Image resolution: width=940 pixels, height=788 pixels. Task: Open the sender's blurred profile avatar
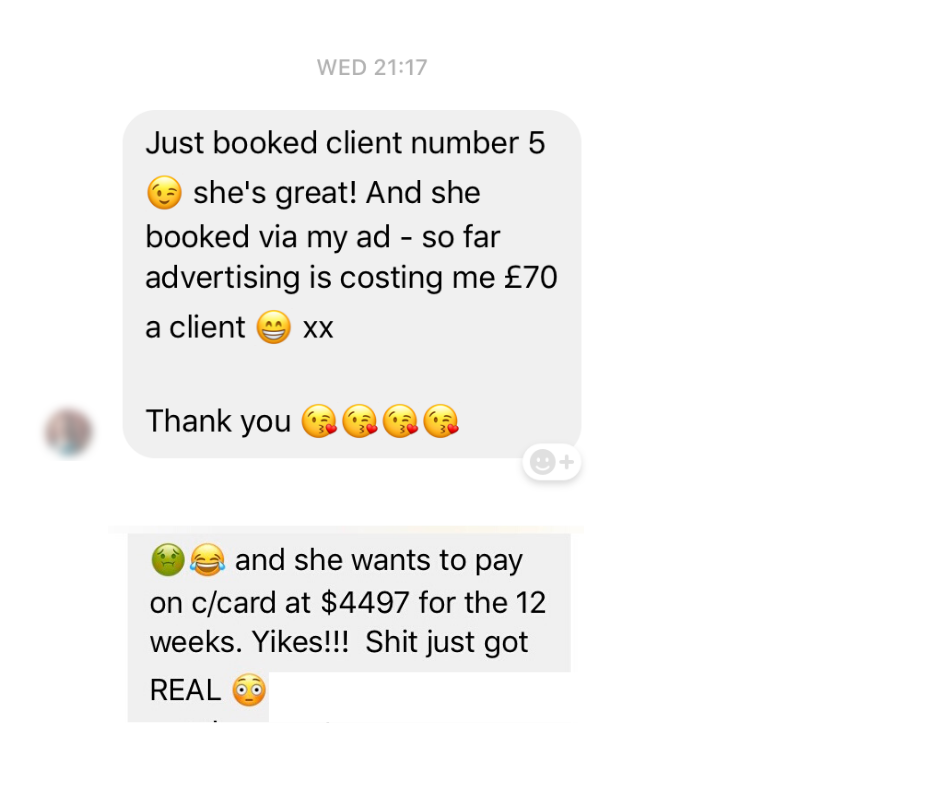pyautogui.click(x=68, y=432)
